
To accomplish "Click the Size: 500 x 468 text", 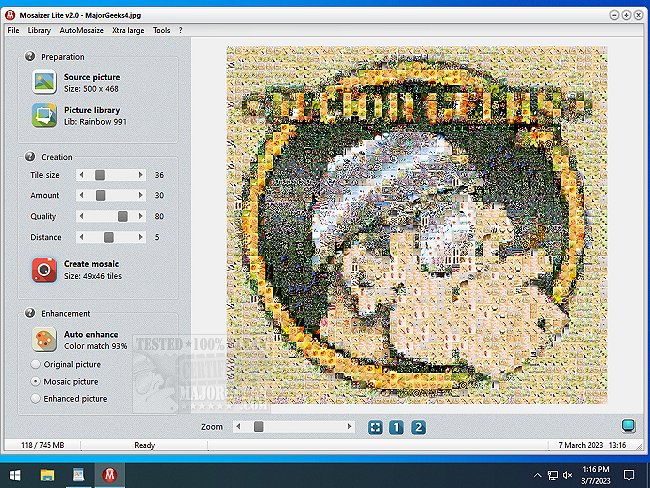I will [91, 89].
